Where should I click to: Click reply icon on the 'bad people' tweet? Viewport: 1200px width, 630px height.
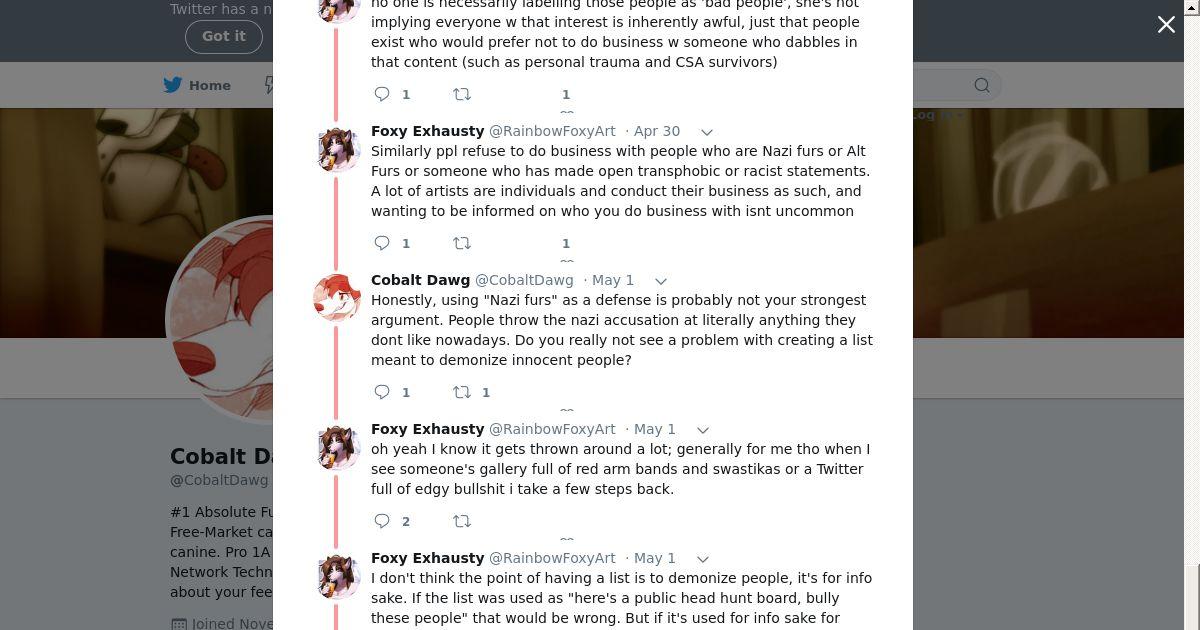pos(382,94)
